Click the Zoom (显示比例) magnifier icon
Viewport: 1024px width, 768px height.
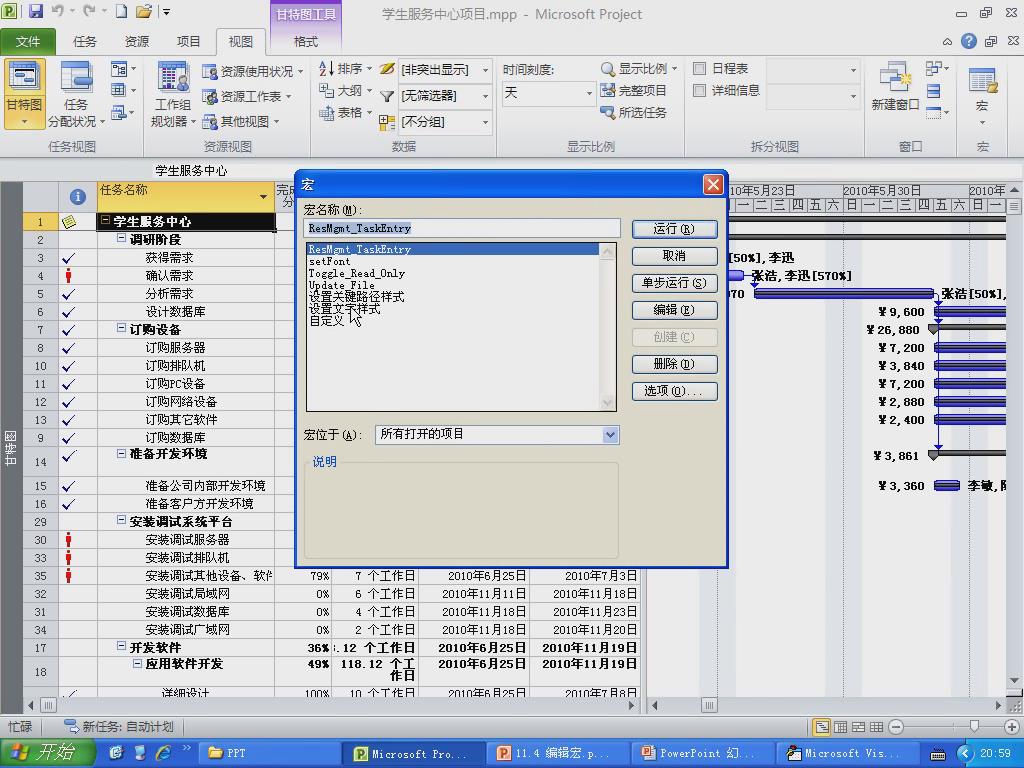point(607,69)
